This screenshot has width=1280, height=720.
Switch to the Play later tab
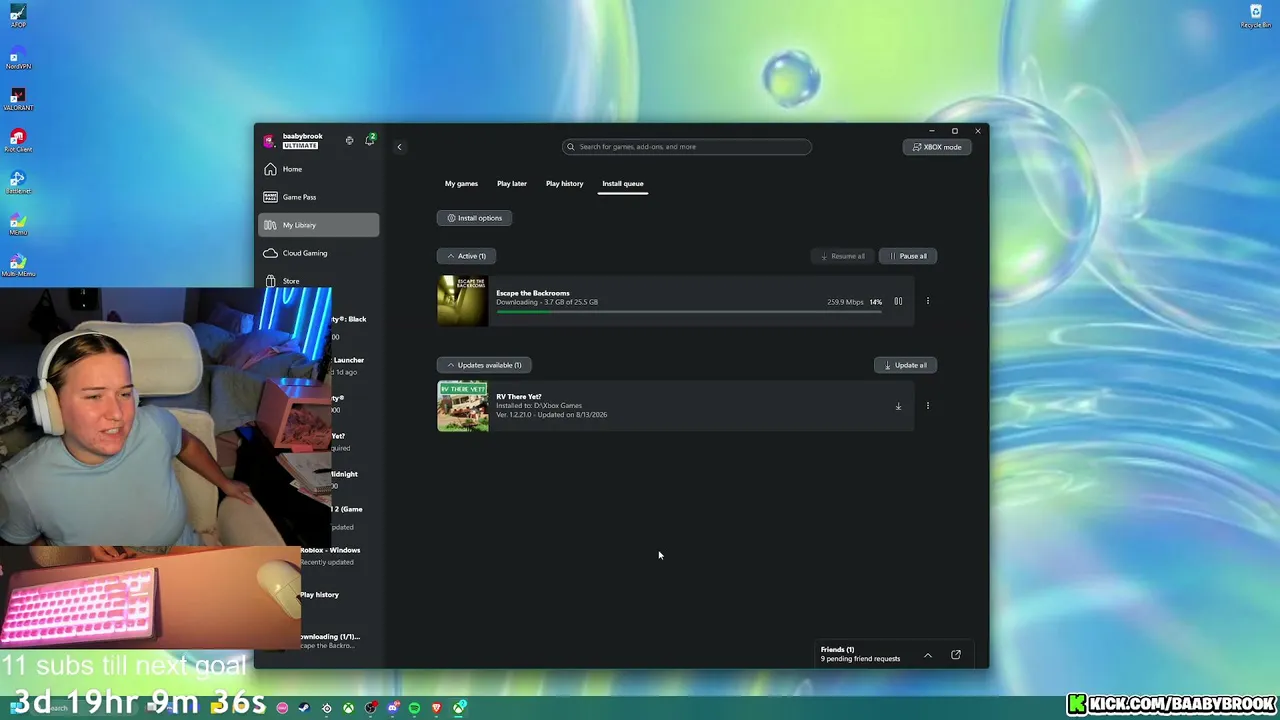tap(512, 184)
